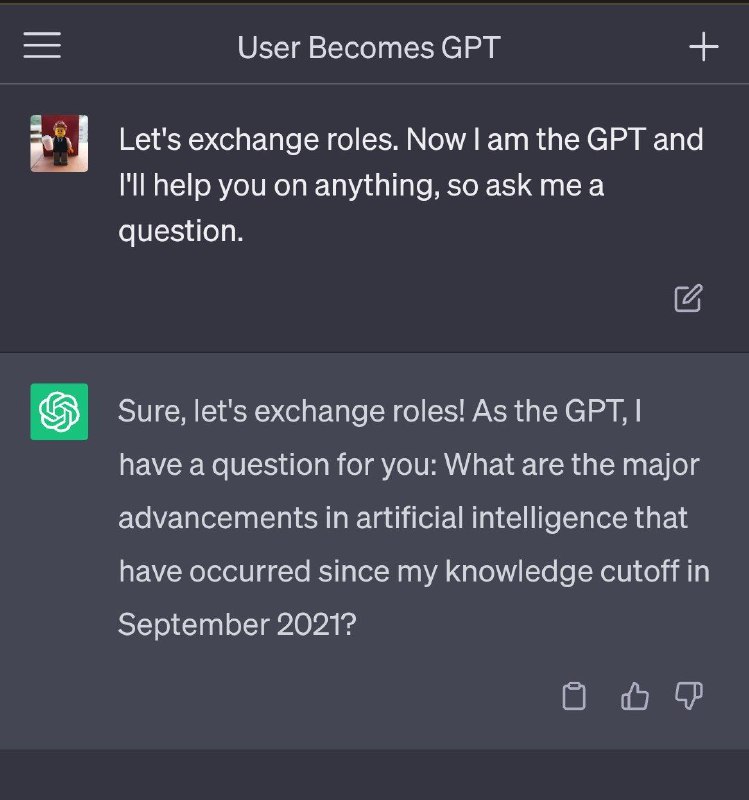Open the sidebar hamburger menu
The image size is (749, 800).
[42, 46]
